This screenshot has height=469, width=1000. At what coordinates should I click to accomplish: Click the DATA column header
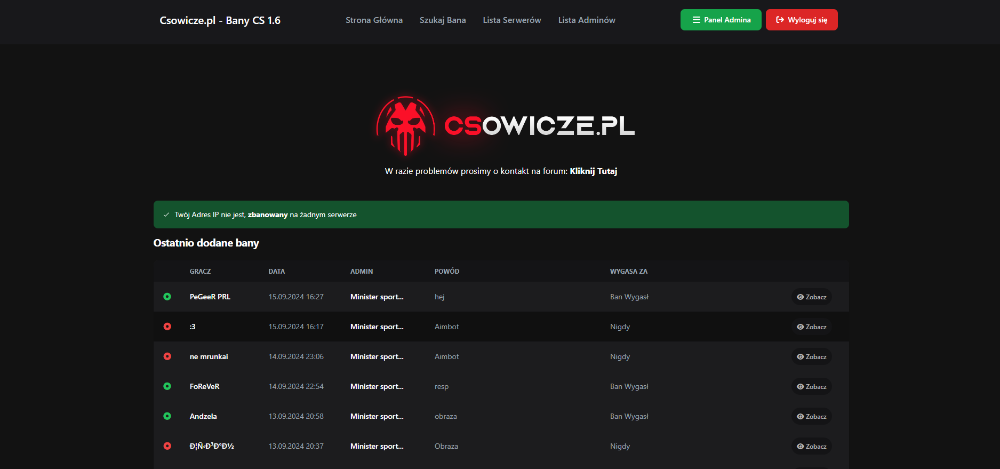(x=277, y=271)
